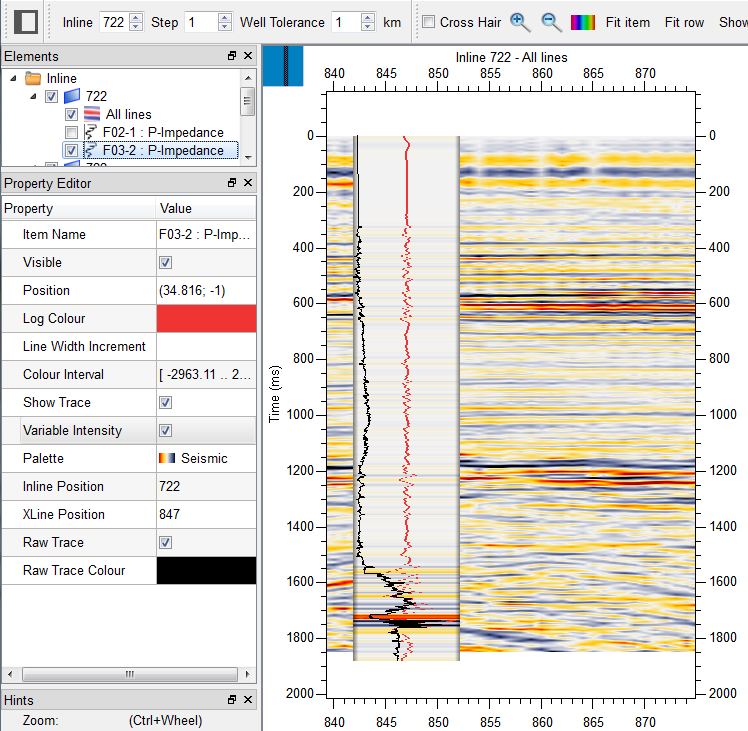The image size is (748, 731).
Task: Open the red Log Colour swatch
Action: pos(206,319)
